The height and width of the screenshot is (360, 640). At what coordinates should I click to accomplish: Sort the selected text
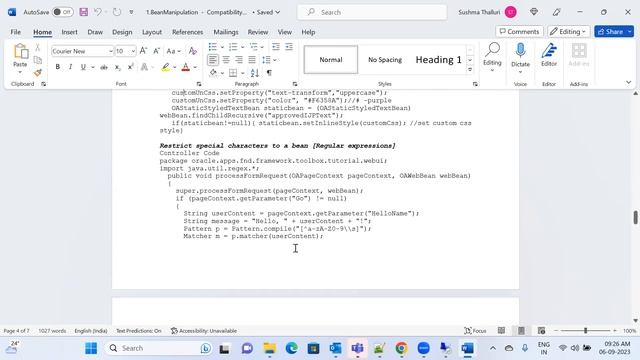tap(255, 73)
